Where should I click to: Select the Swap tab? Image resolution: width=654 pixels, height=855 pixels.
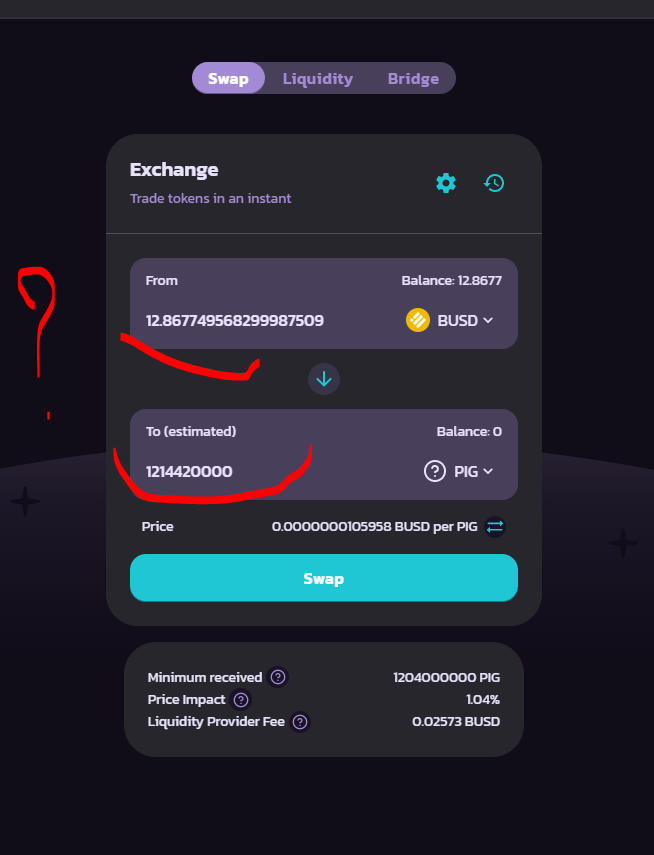pos(228,78)
